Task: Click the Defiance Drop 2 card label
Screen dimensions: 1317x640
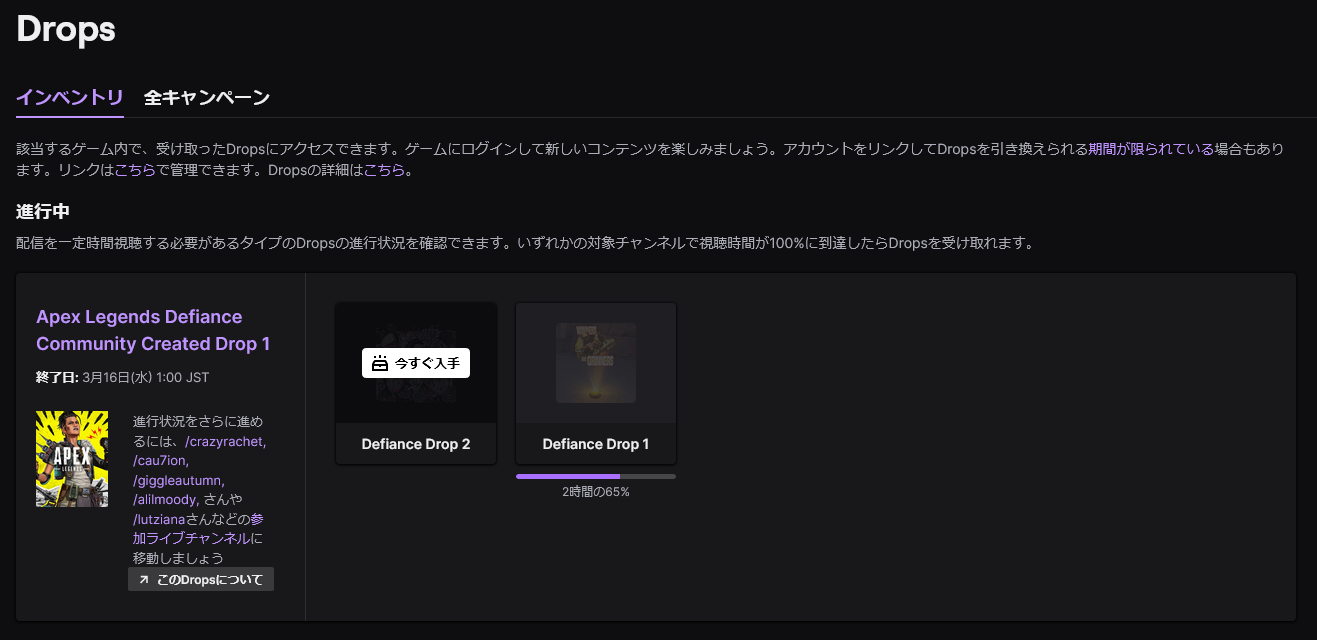Action: click(415, 444)
